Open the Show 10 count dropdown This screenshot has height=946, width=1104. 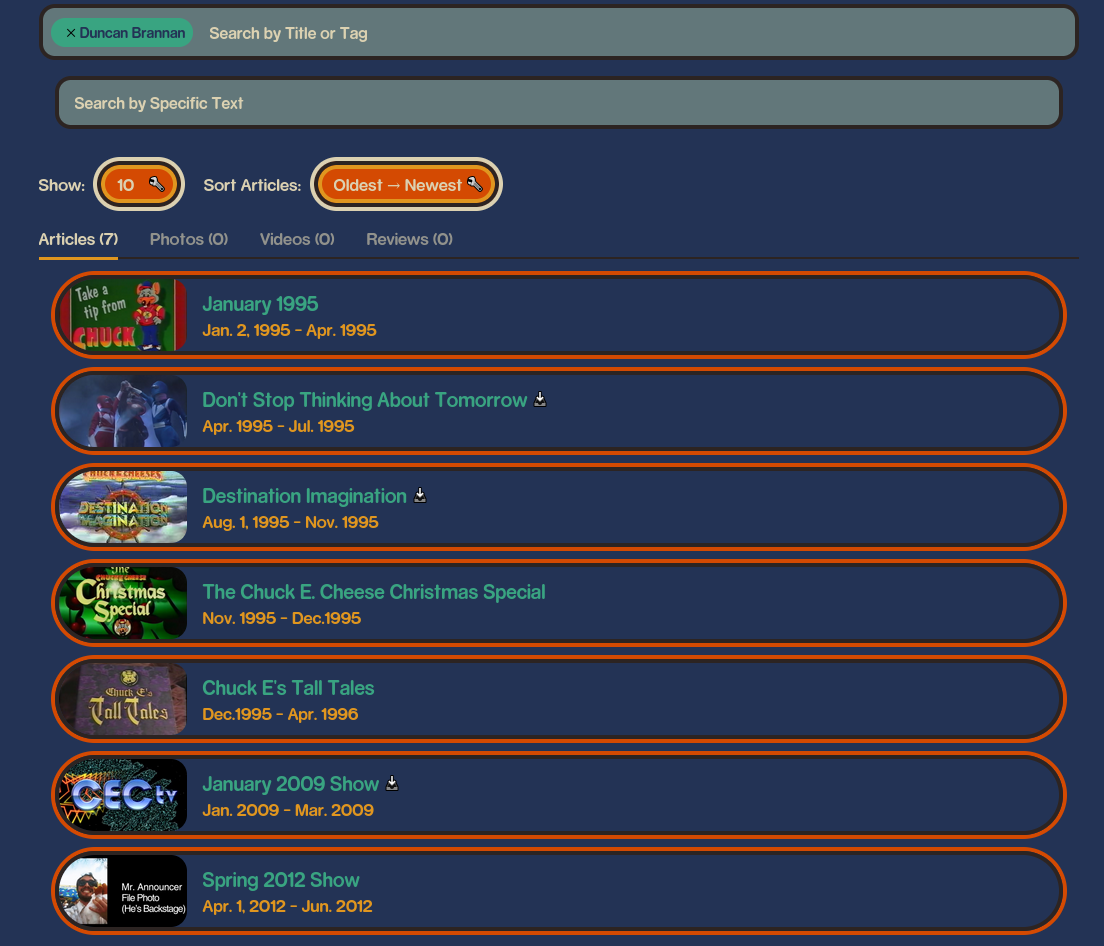pyautogui.click(x=139, y=185)
